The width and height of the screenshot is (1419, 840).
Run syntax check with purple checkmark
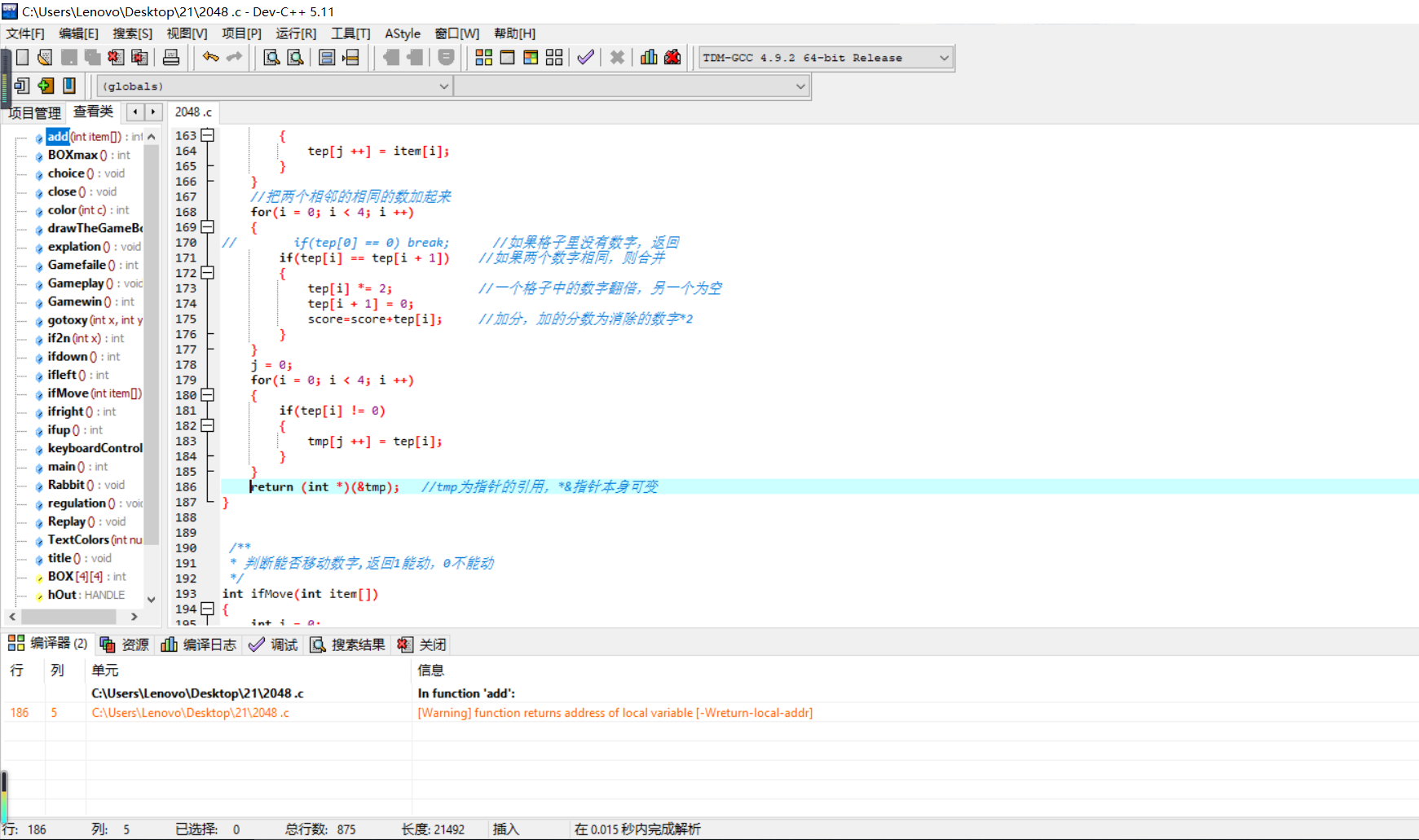point(585,57)
